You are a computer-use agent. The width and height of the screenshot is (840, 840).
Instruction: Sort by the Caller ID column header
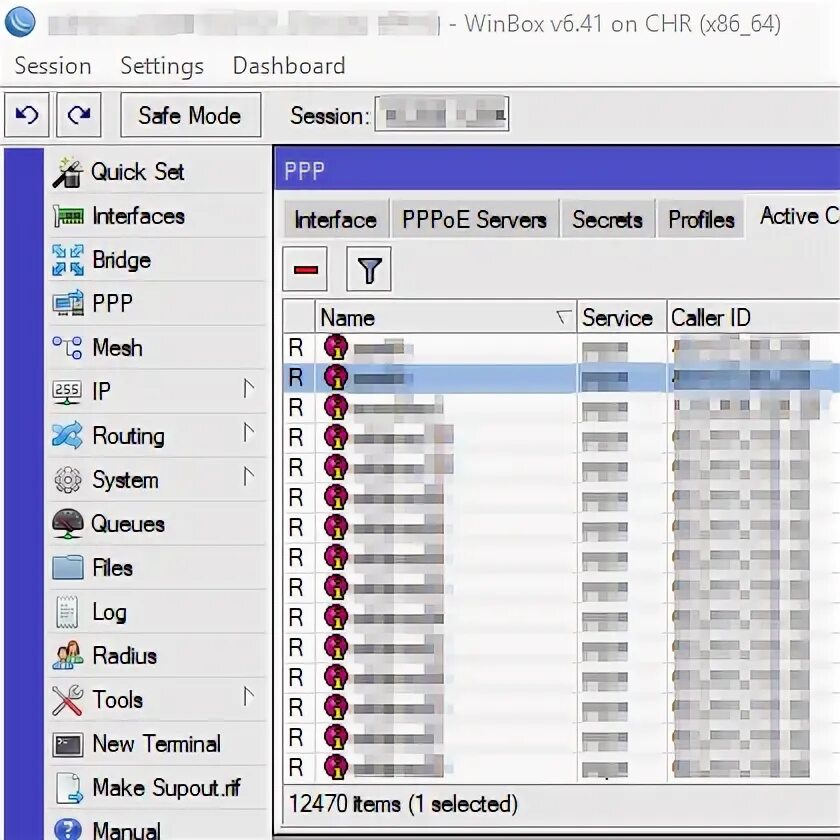pos(754,317)
